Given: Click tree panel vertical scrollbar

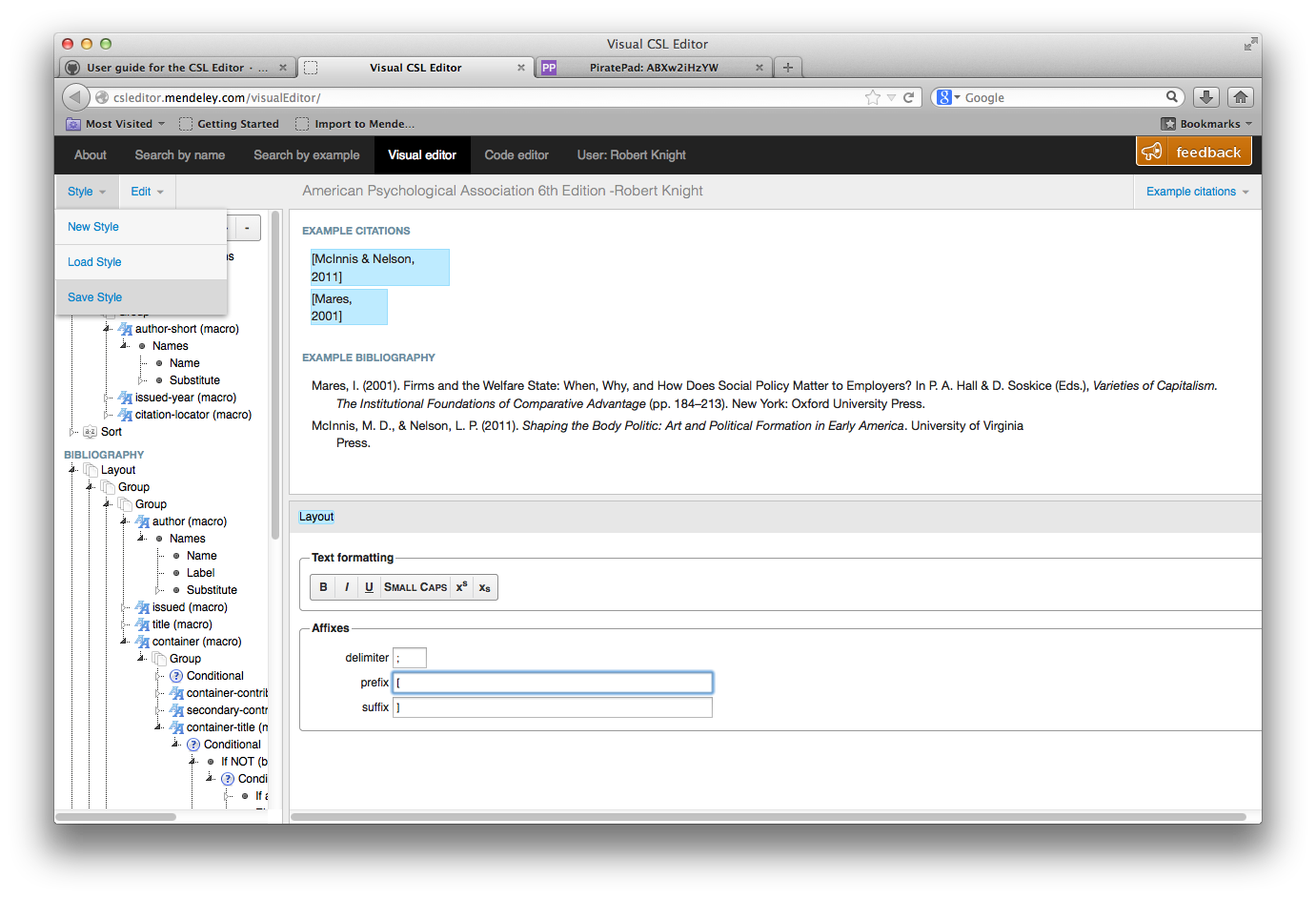Looking at the screenshot, I should [275, 377].
